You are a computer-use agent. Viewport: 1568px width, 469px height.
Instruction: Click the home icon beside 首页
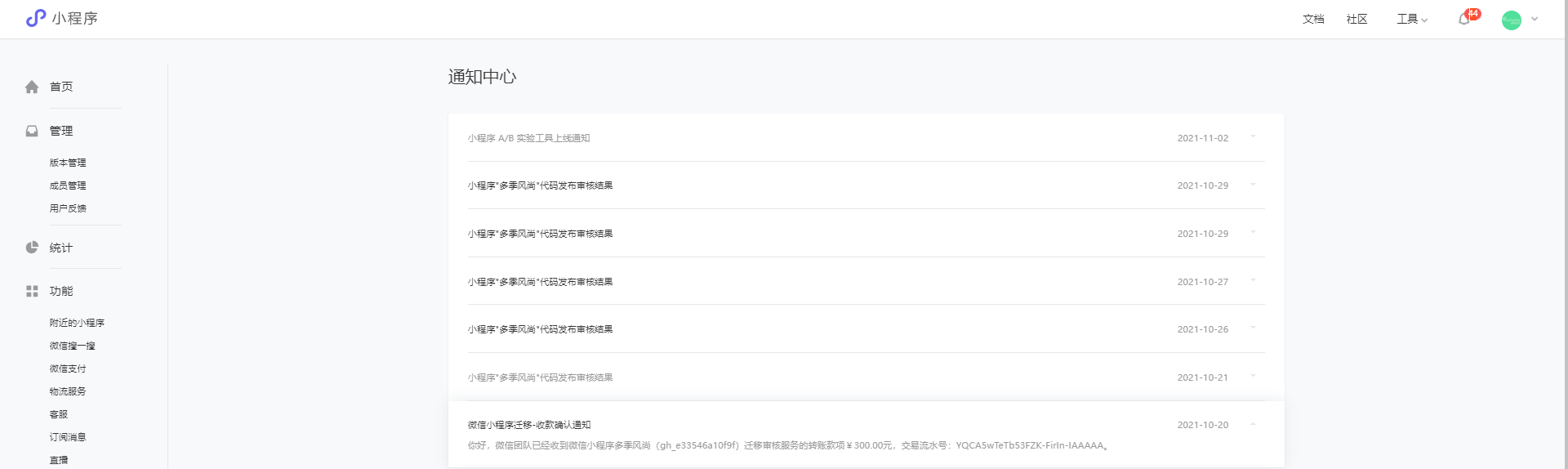click(x=32, y=87)
